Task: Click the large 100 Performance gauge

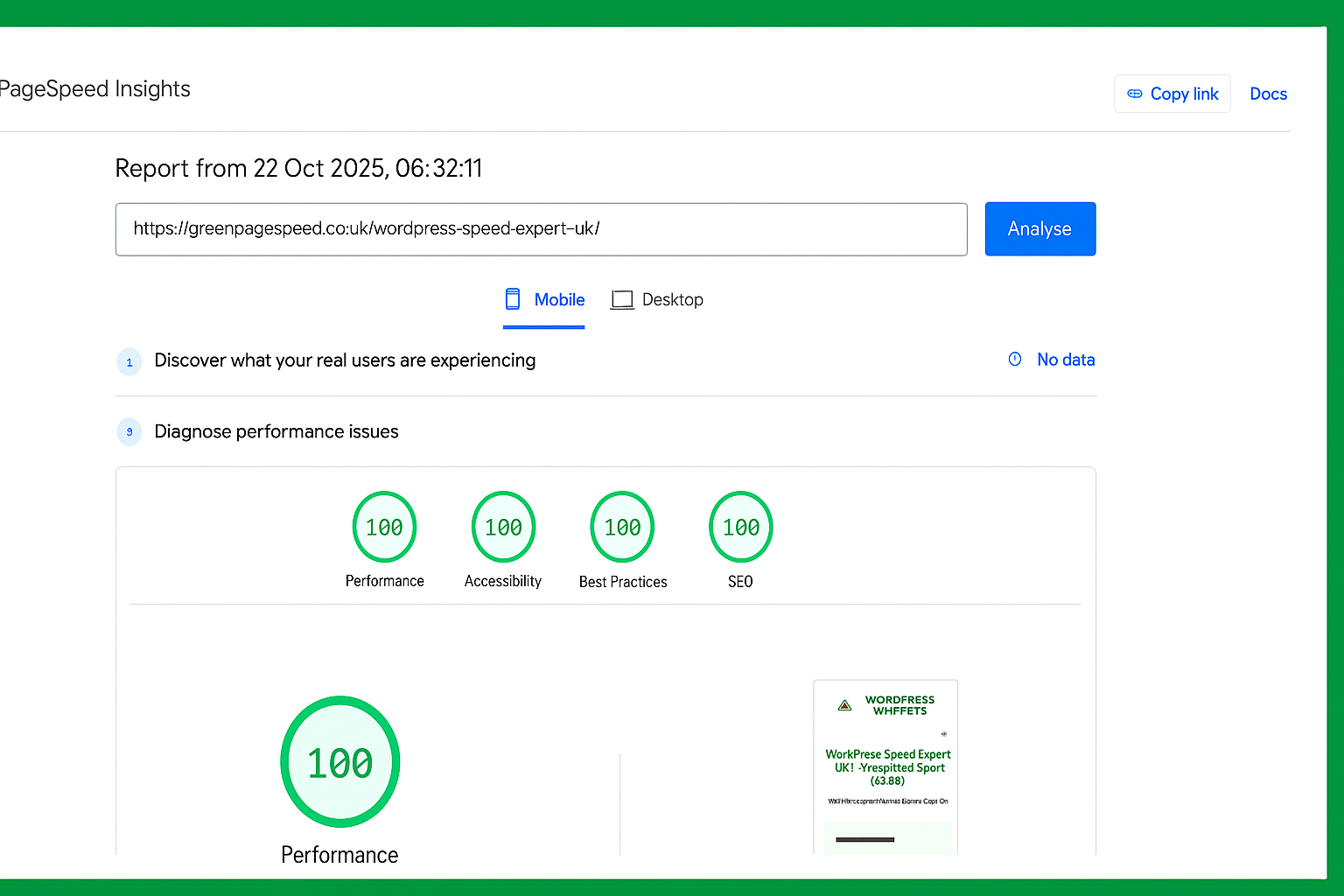Action: (x=340, y=762)
